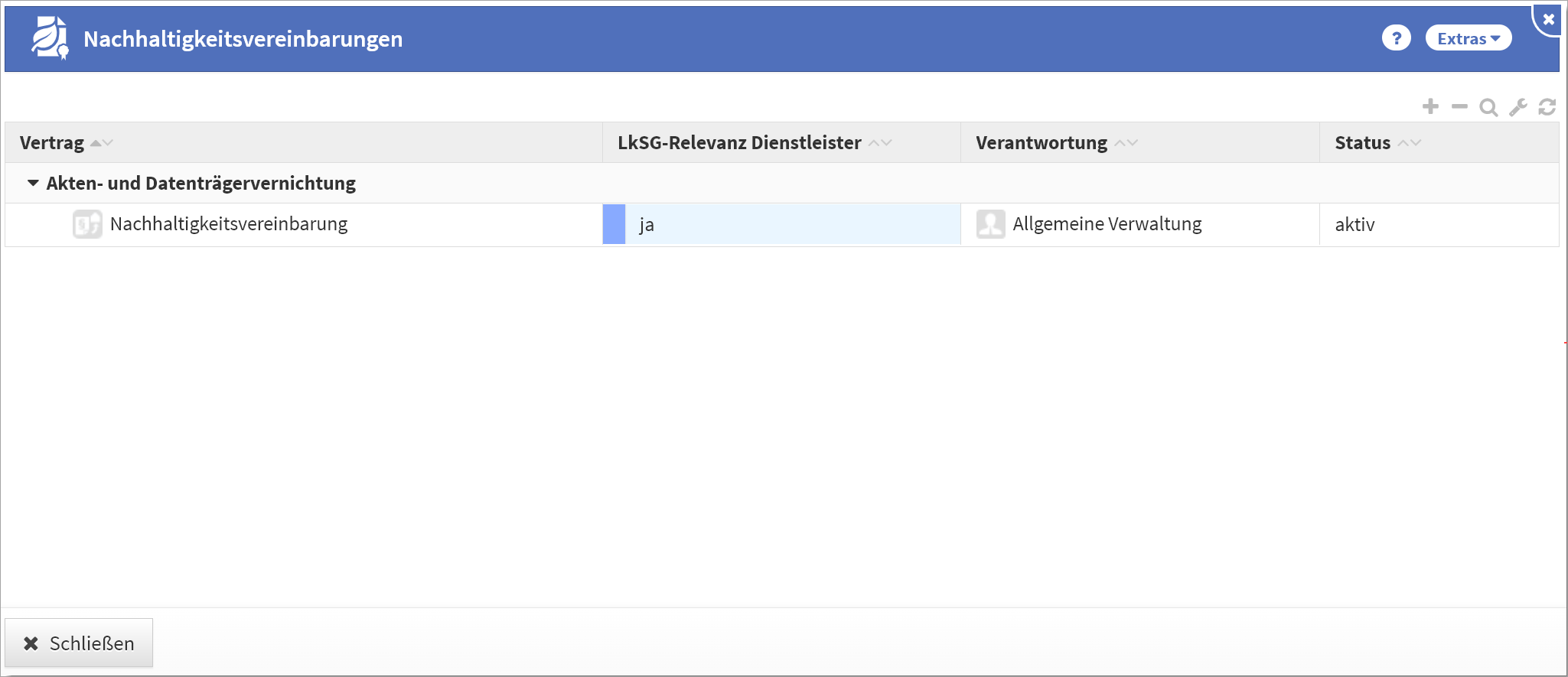Click the aktiv status cell
The height and width of the screenshot is (677, 1568).
1355,225
